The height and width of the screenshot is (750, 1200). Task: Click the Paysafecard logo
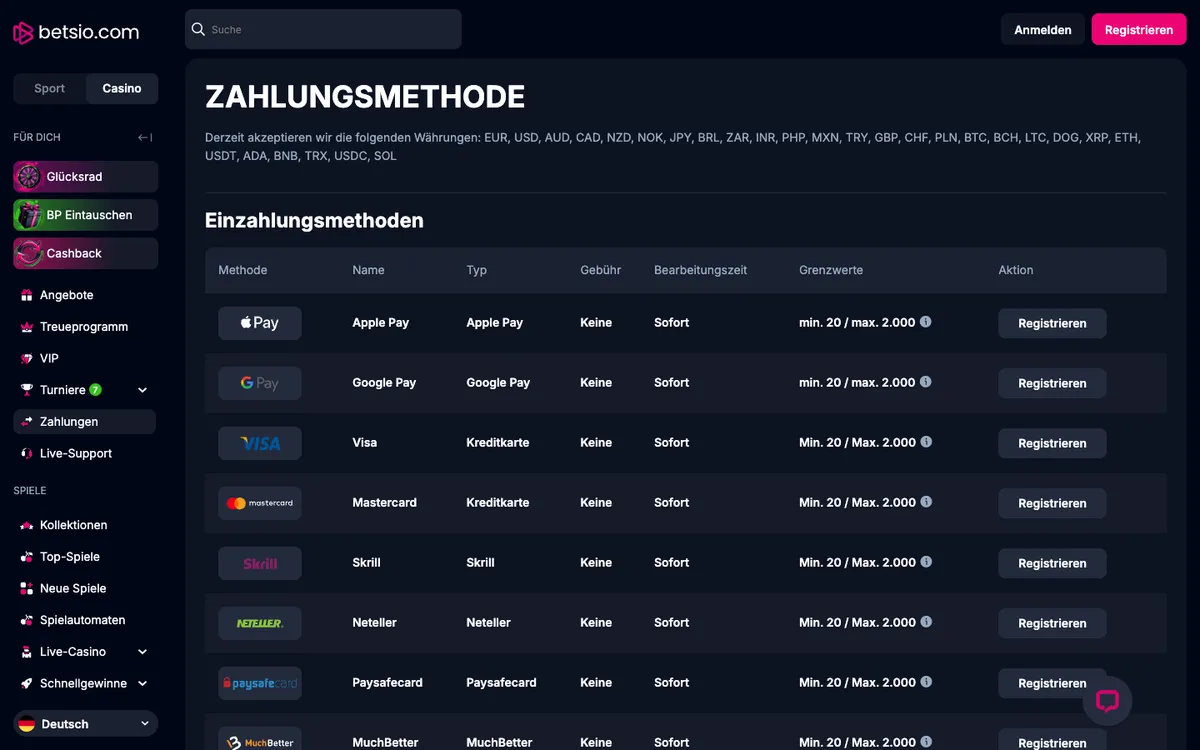pos(260,683)
